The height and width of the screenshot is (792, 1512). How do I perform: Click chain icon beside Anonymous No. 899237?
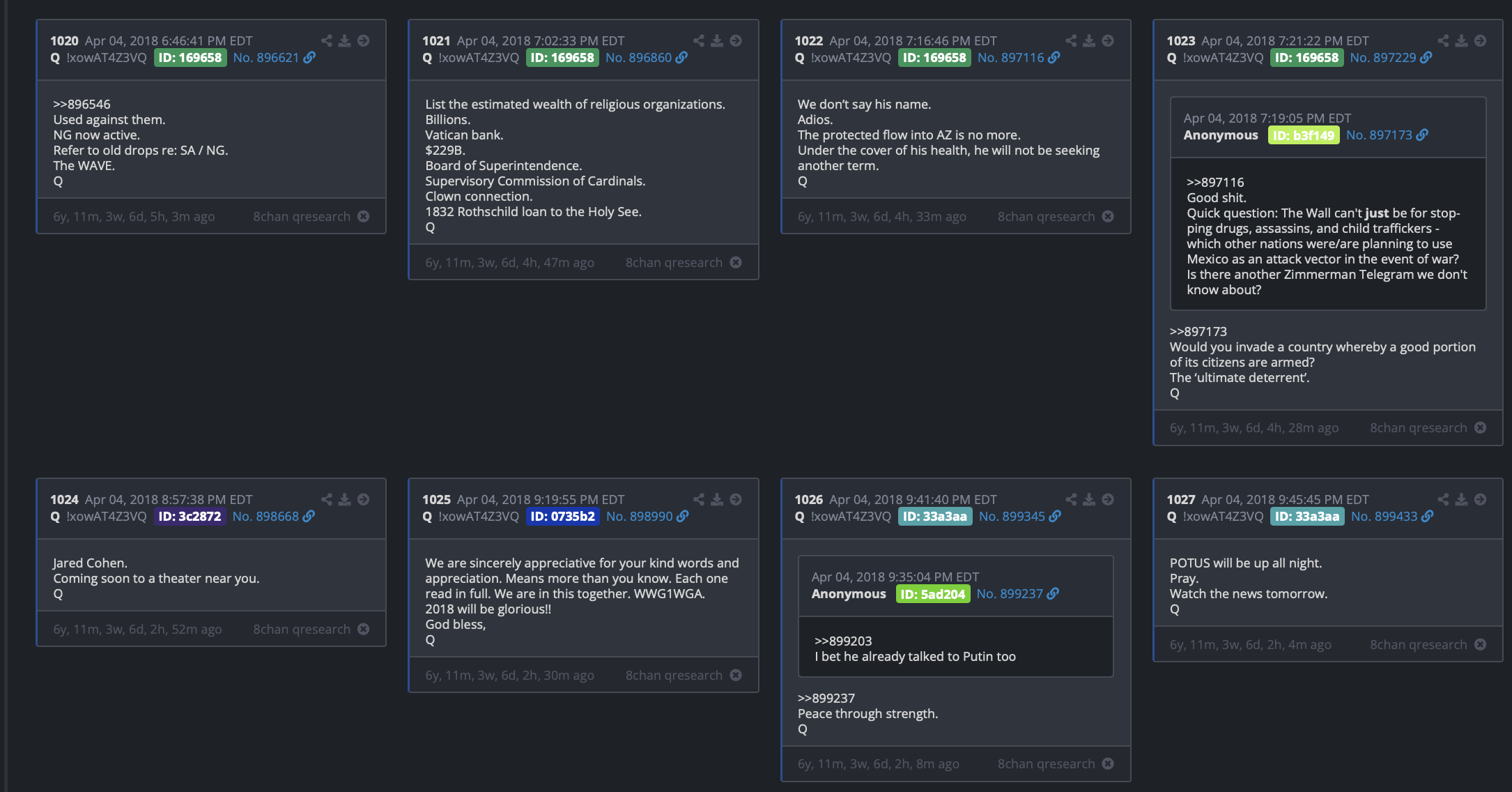coord(1054,594)
